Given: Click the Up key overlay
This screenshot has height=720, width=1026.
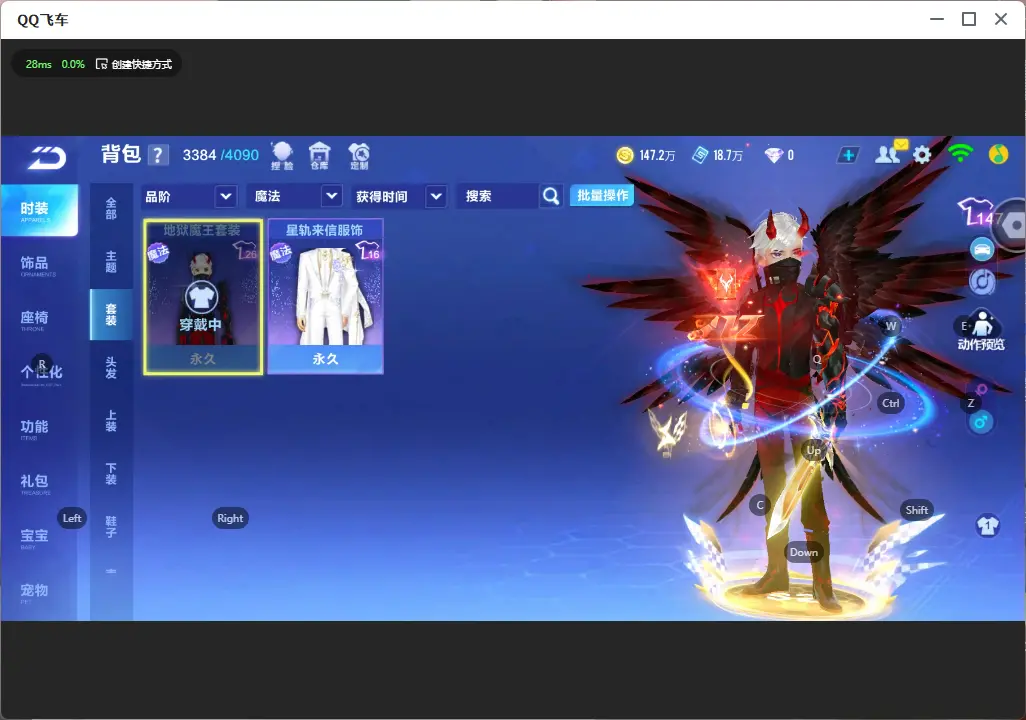Looking at the screenshot, I should 813,450.
